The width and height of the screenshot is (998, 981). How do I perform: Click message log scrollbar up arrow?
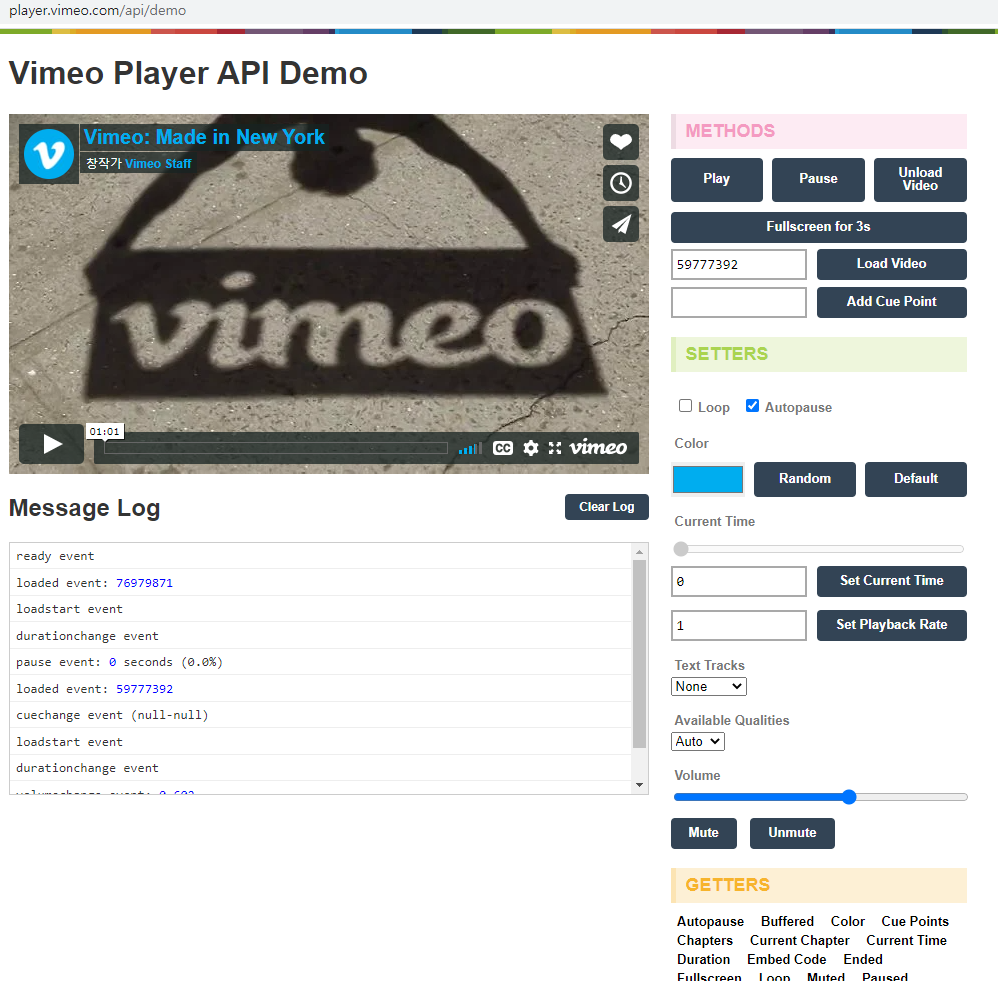click(x=640, y=552)
